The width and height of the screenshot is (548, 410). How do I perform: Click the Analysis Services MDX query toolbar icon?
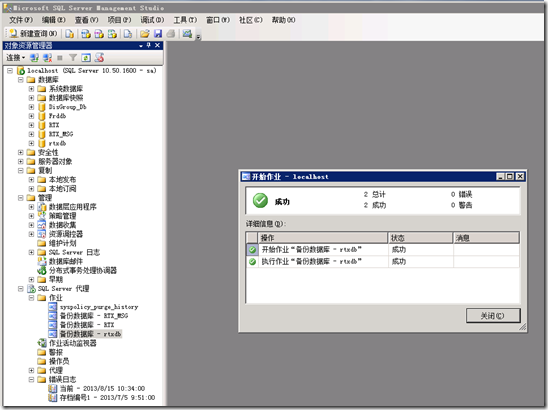(86, 34)
